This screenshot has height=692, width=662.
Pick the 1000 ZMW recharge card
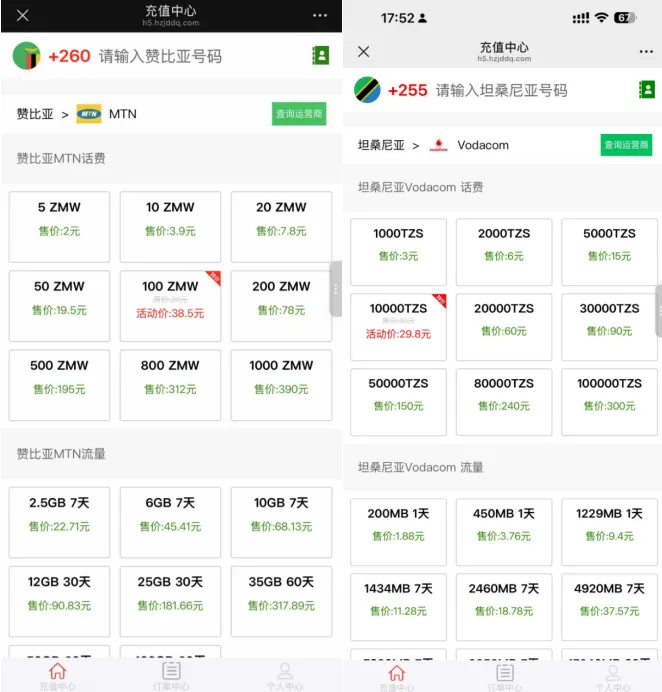[x=281, y=385]
